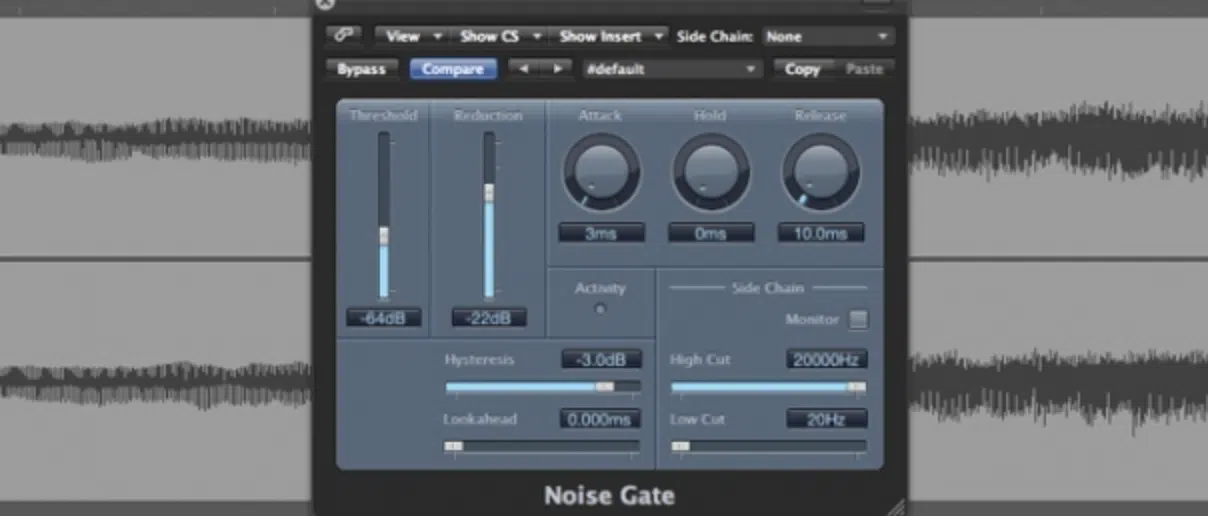The height and width of the screenshot is (516, 1208).
Task: Click the 0ms Hold value field
Action: pos(711,233)
